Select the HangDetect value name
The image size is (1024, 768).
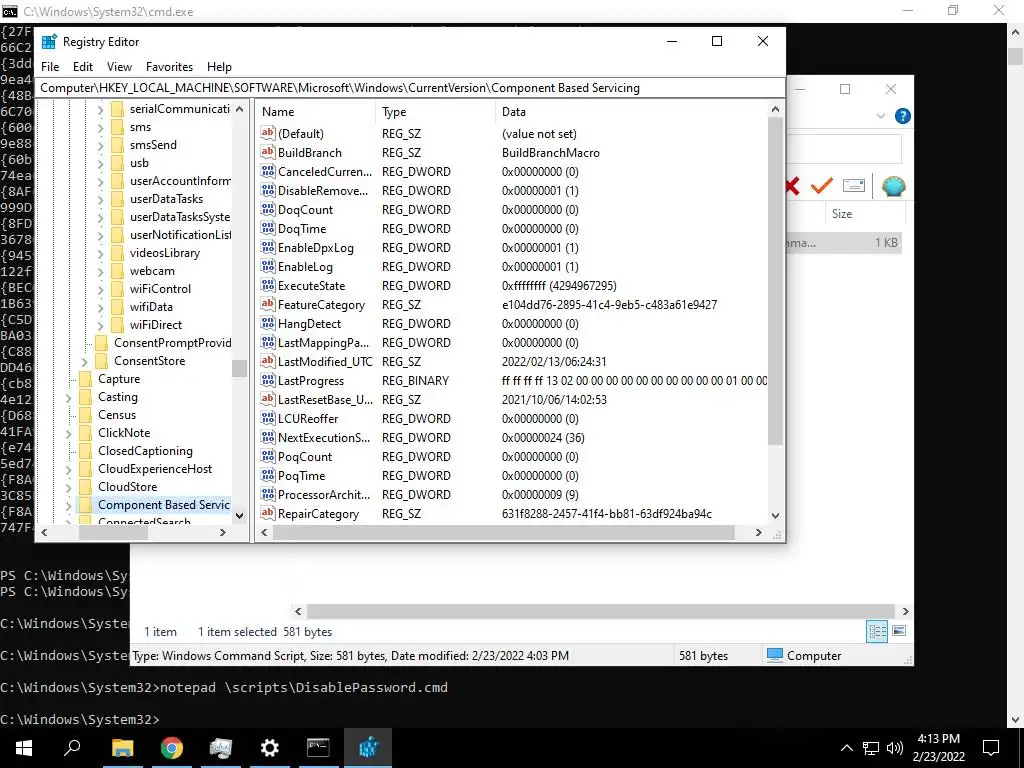point(309,324)
